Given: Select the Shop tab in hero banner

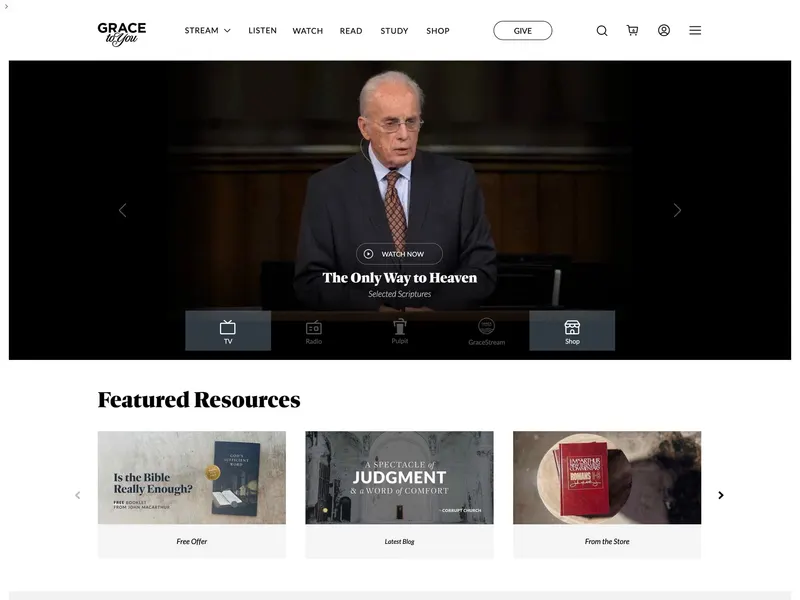Looking at the screenshot, I should point(572,331).
